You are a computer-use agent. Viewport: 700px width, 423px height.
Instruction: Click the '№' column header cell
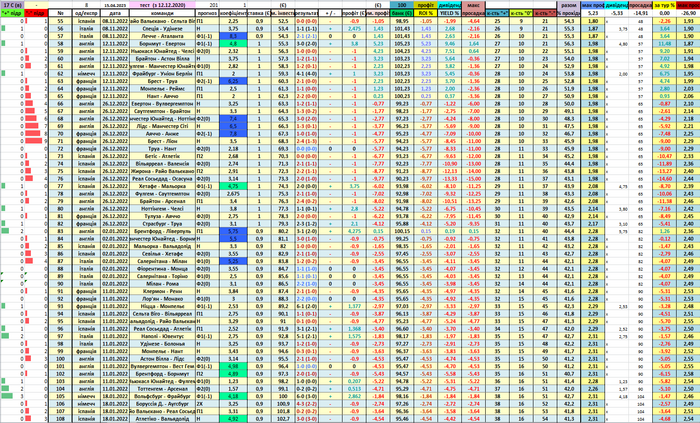point(60,13)
